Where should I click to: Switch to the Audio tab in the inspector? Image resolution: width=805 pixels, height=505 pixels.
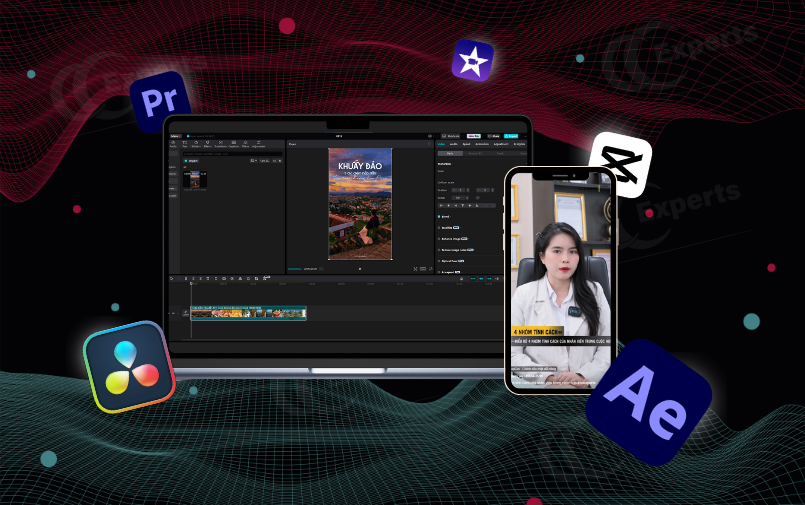coord(455,145)
